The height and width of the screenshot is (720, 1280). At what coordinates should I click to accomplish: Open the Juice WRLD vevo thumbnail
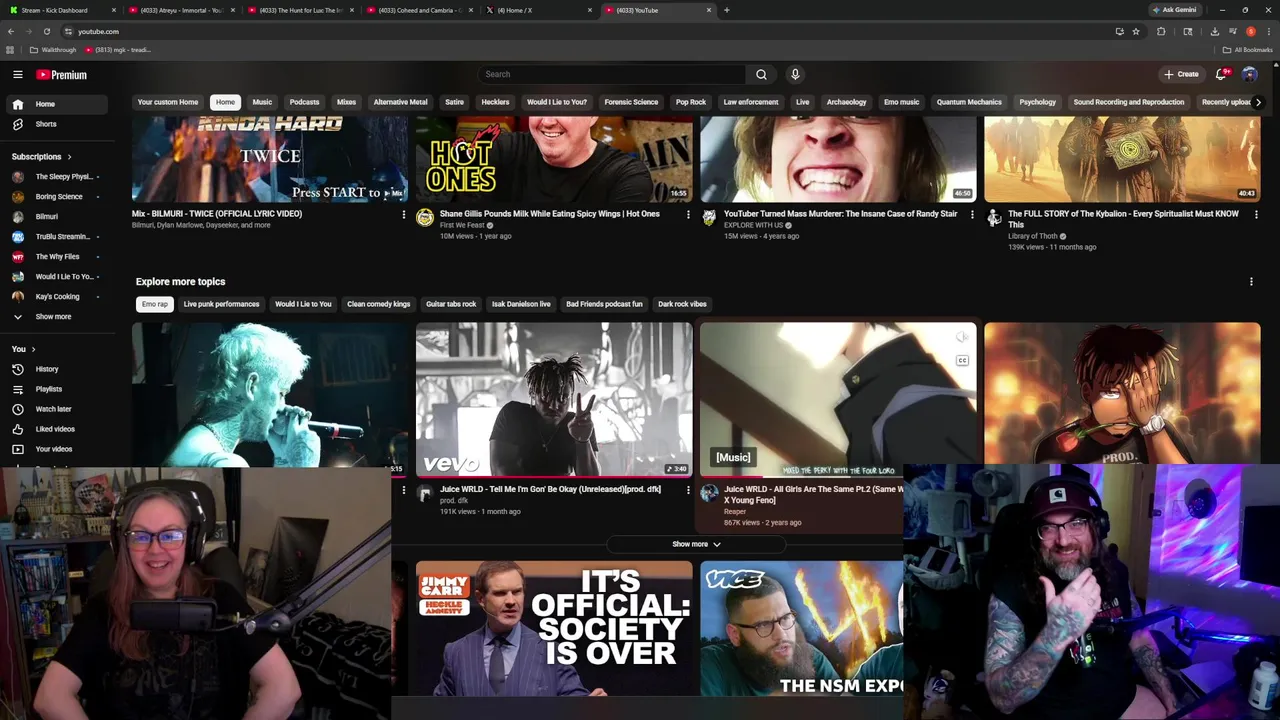point(554,399)
